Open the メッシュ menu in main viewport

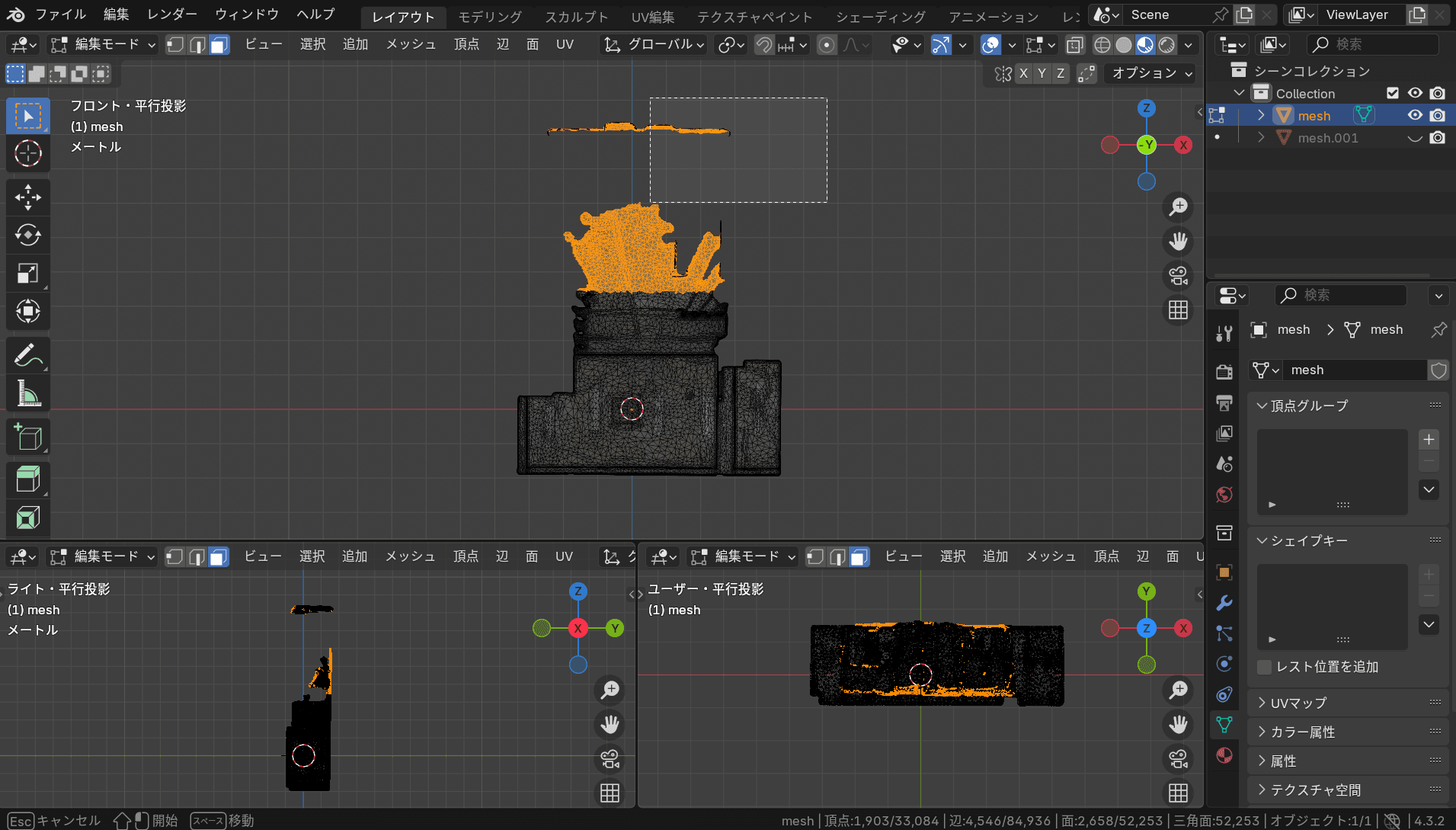pyautogui.click(x=411, y=45)
